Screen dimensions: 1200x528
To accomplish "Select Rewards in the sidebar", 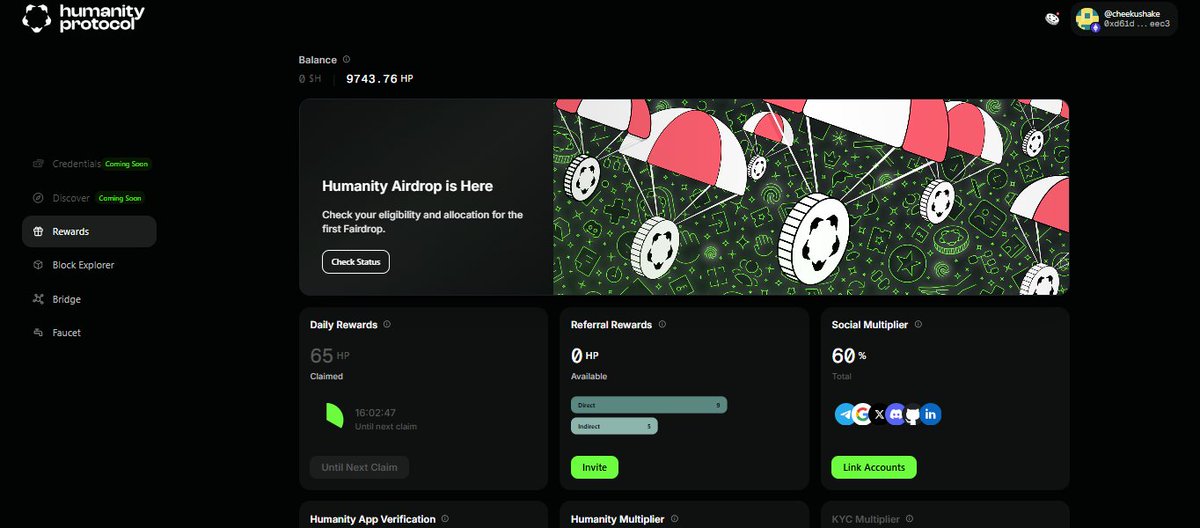I will 89,231.
